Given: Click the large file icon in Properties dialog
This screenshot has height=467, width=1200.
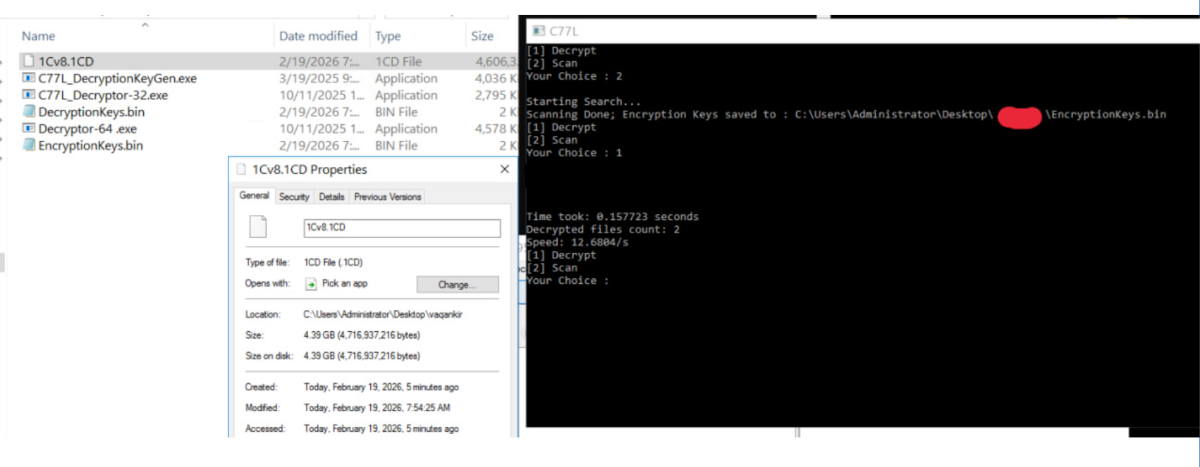Looking at the screenshot, I should click(x=258, y=227).
